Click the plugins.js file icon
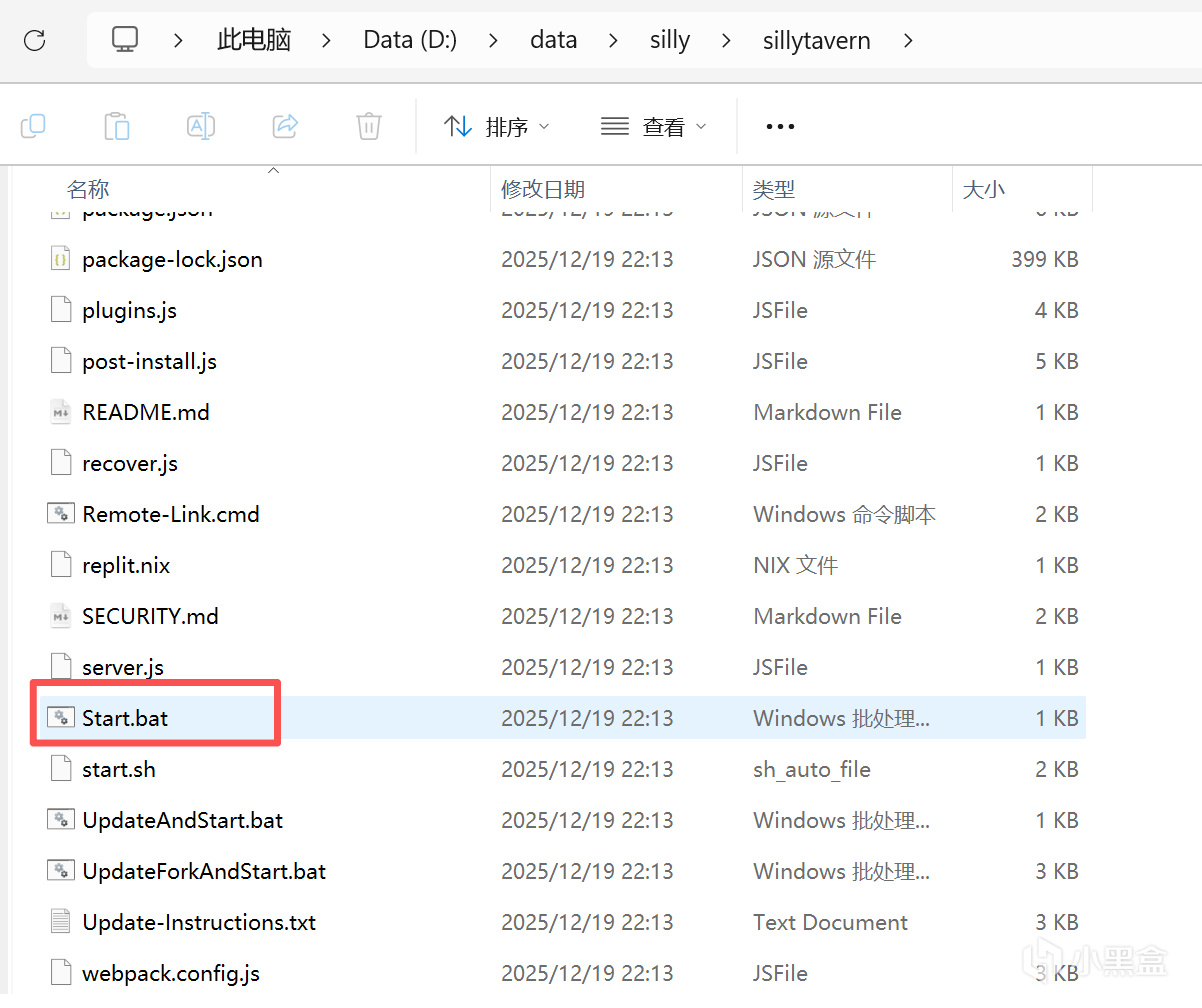The height and width of the screenshot is (1008, 1202). pos(61,310)
